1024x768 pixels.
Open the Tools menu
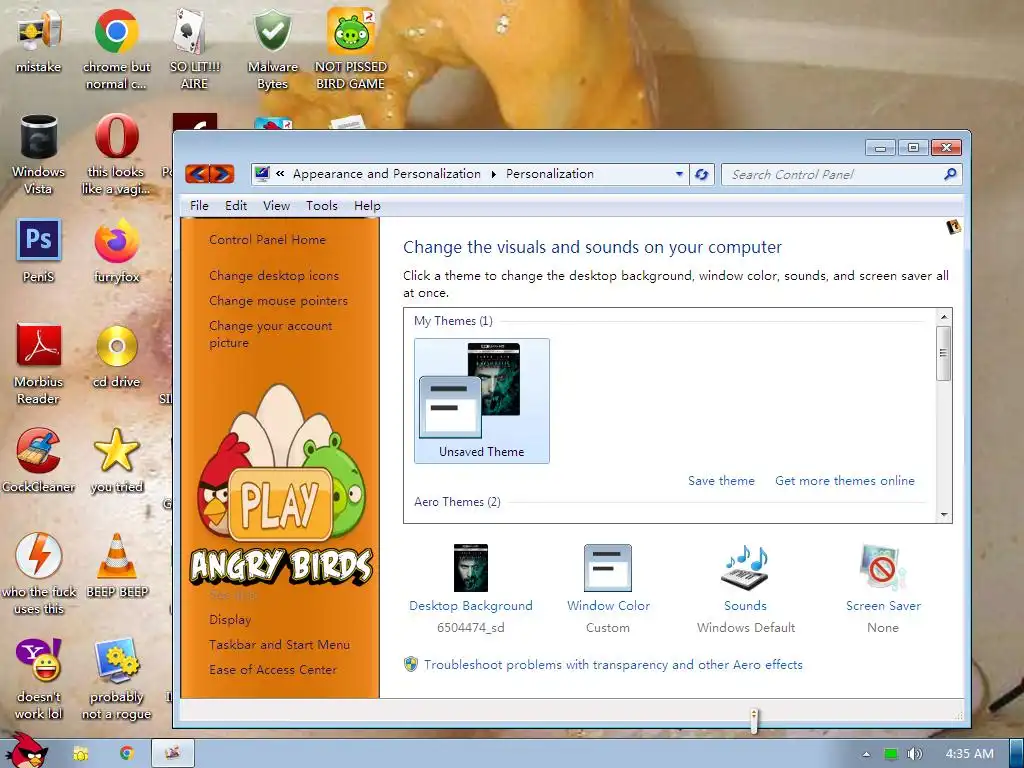322,206
